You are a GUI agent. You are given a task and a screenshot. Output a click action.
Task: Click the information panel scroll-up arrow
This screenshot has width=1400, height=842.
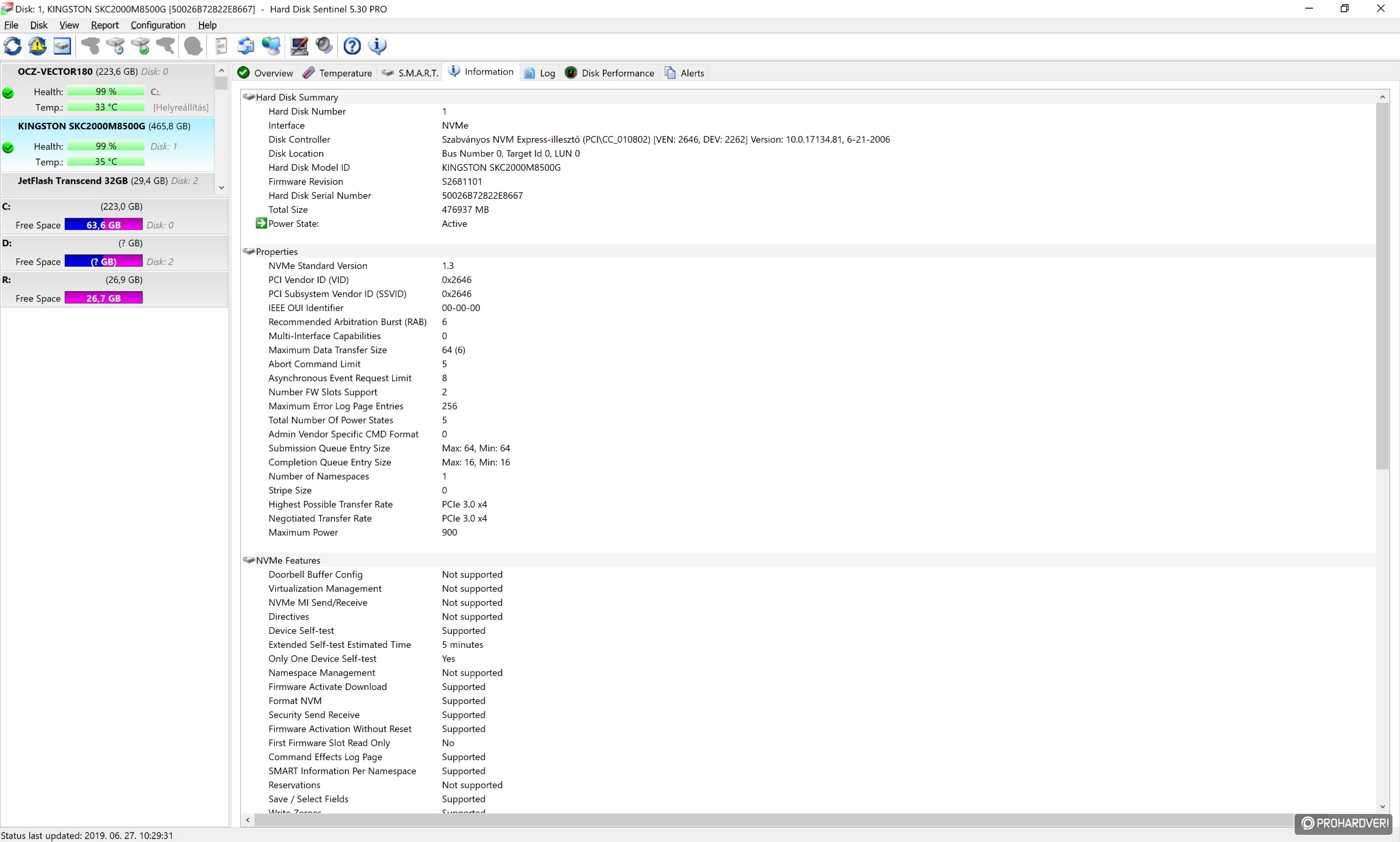(1382, 97)
